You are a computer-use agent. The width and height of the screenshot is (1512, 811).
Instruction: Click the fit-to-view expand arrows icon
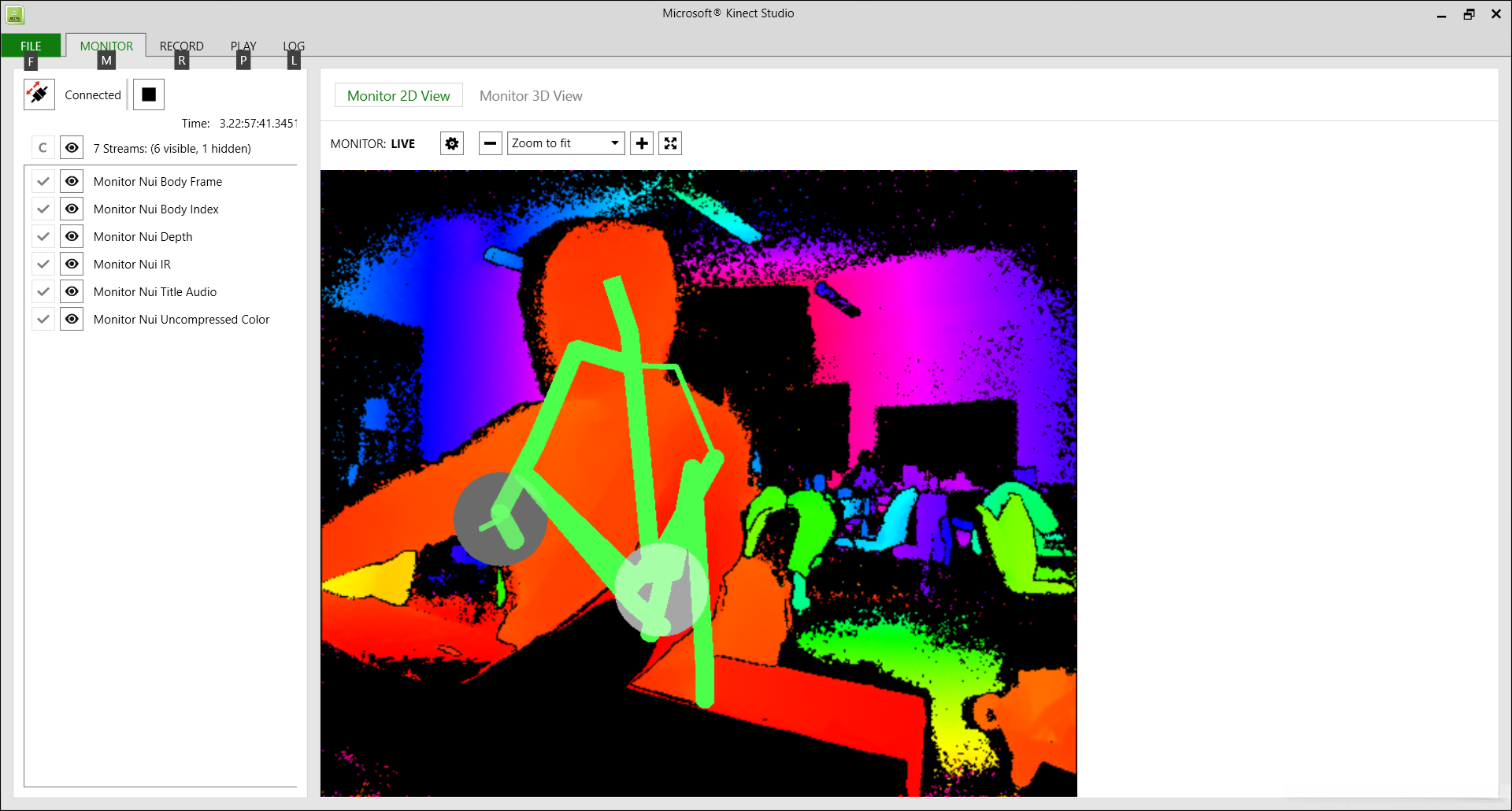670,143
